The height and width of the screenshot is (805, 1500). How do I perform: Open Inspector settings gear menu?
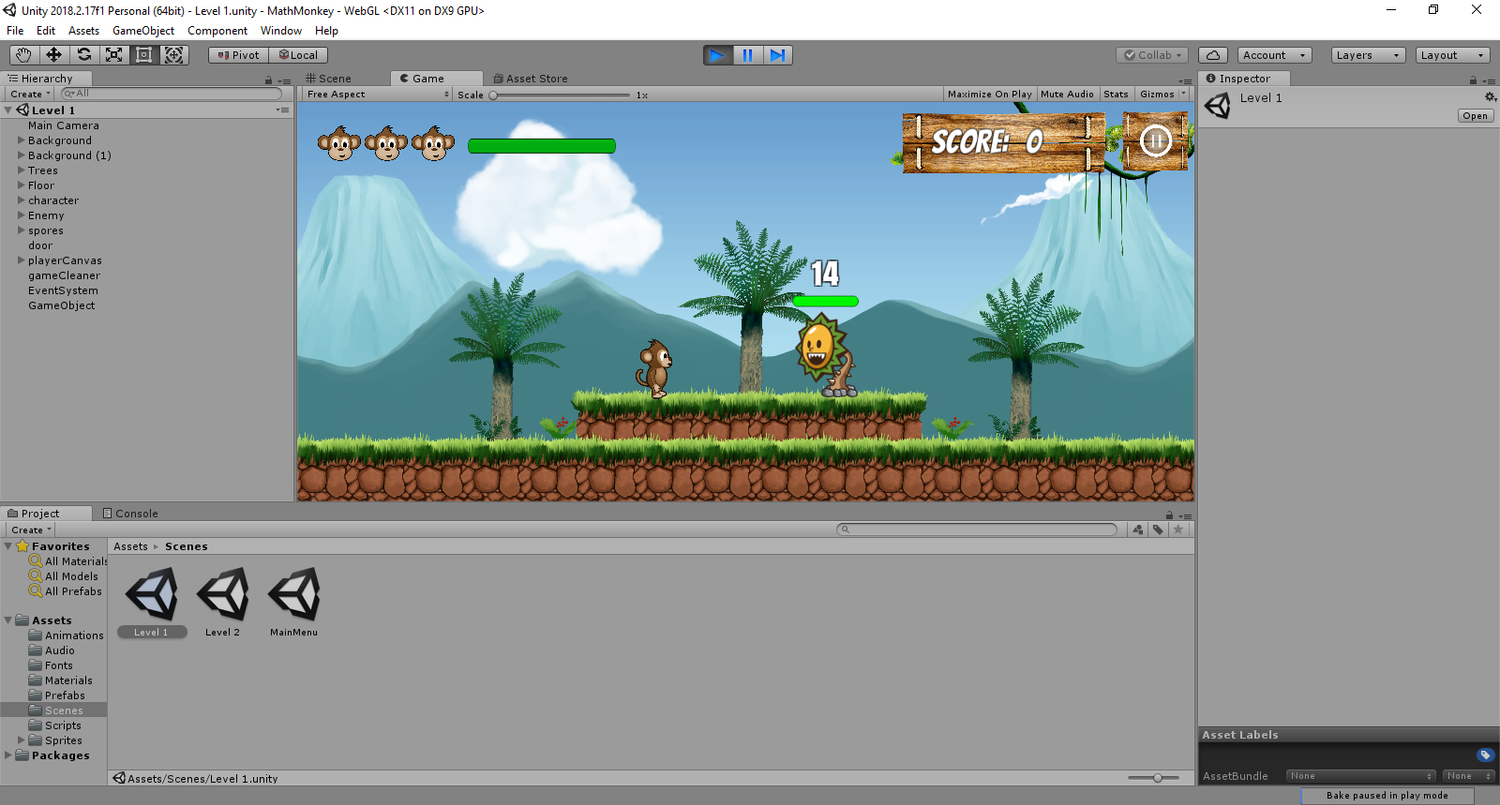click(x=1490, y=97)
